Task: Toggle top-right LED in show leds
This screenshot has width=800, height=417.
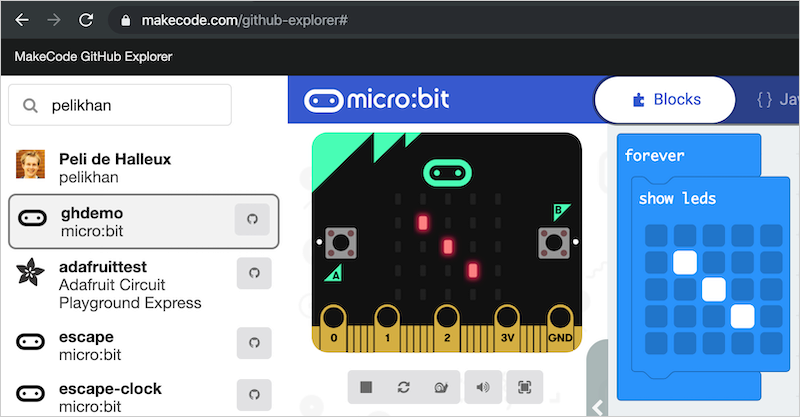Action: click(x=771, y=235)
